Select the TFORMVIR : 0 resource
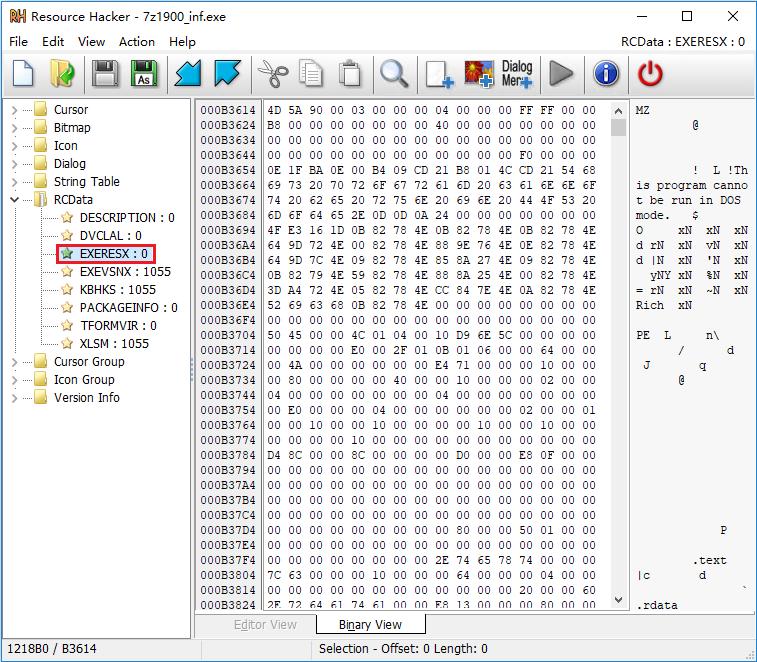757x662 pixels. pyautogui.click(x=118, y=326)
